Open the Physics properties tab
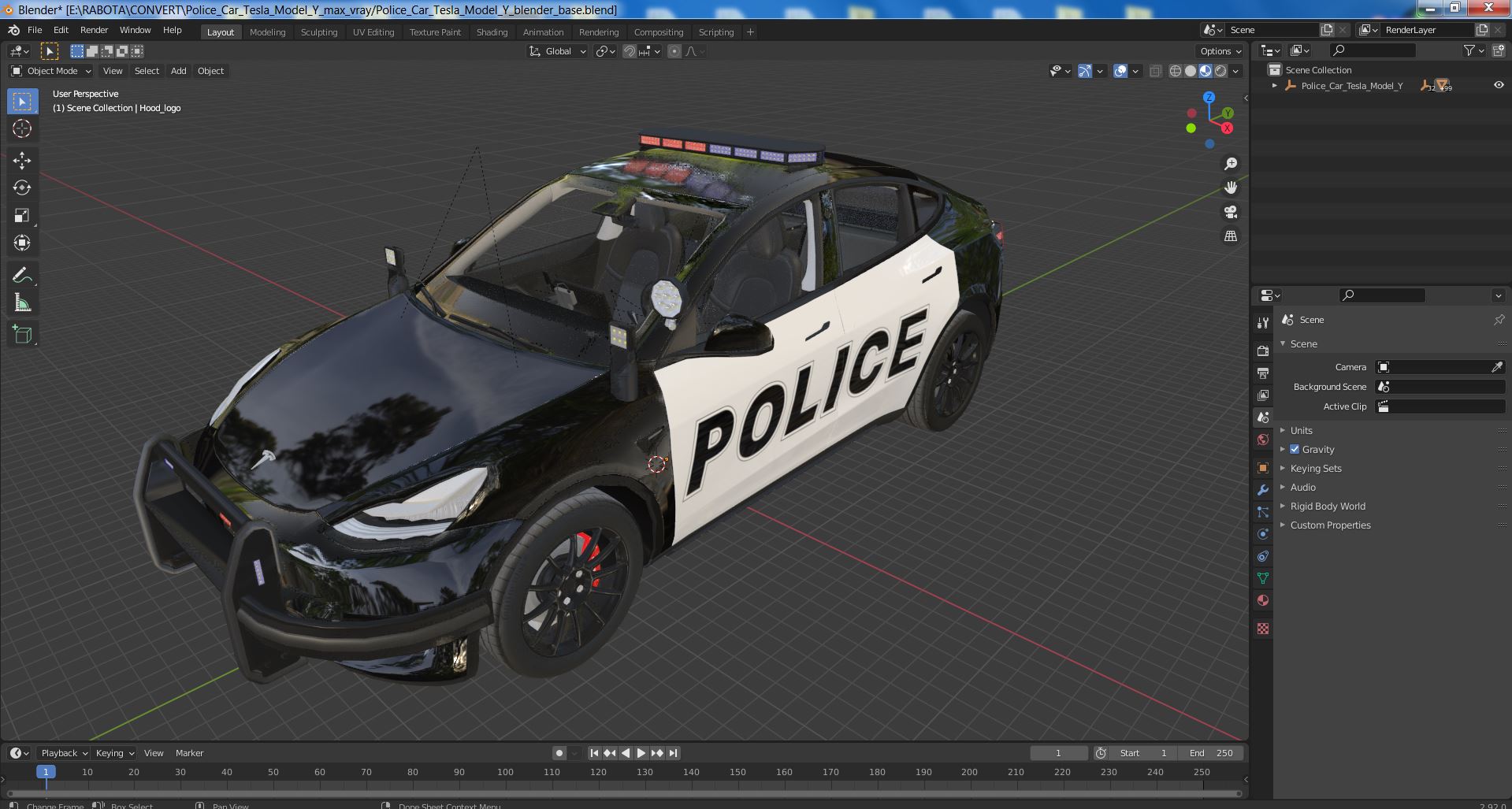1512x809 pixels. coord(1263,534)
